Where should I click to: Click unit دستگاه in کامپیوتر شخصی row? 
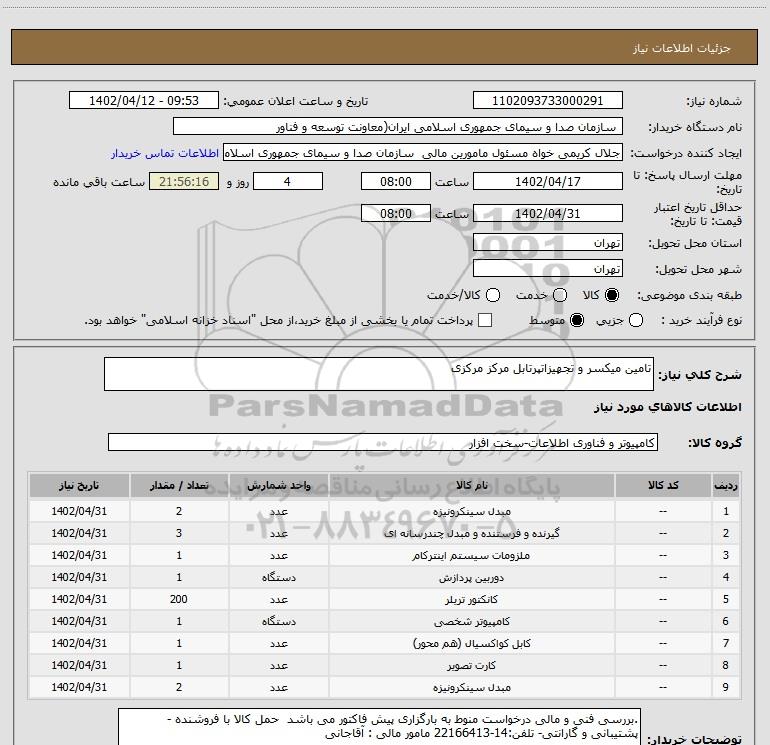[278, 621]
